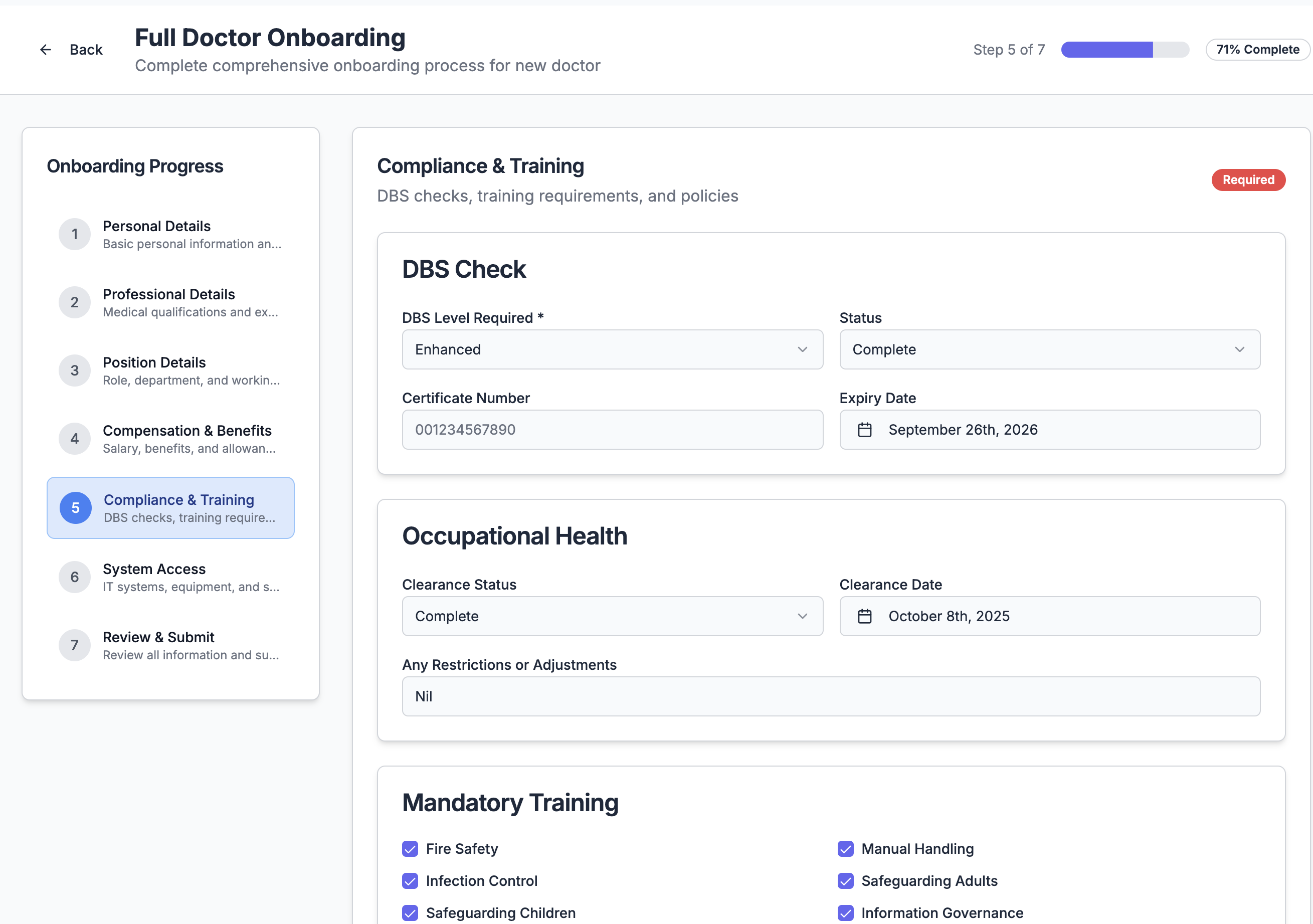Click the onboarding progress bar
The height and width of the screenshot is (924, 1313).
pyautogui.click(x=1124, y=50)
